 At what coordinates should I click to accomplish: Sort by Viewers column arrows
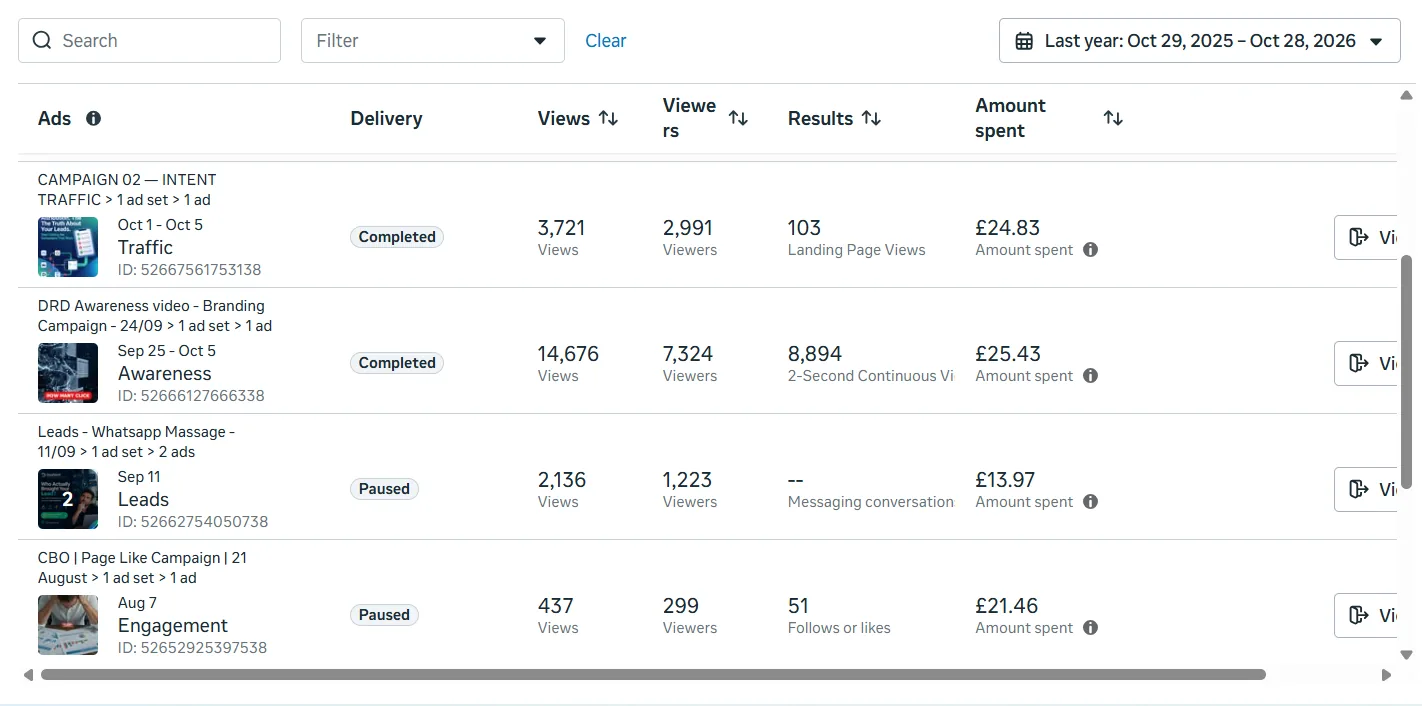[x=738, y=118]
